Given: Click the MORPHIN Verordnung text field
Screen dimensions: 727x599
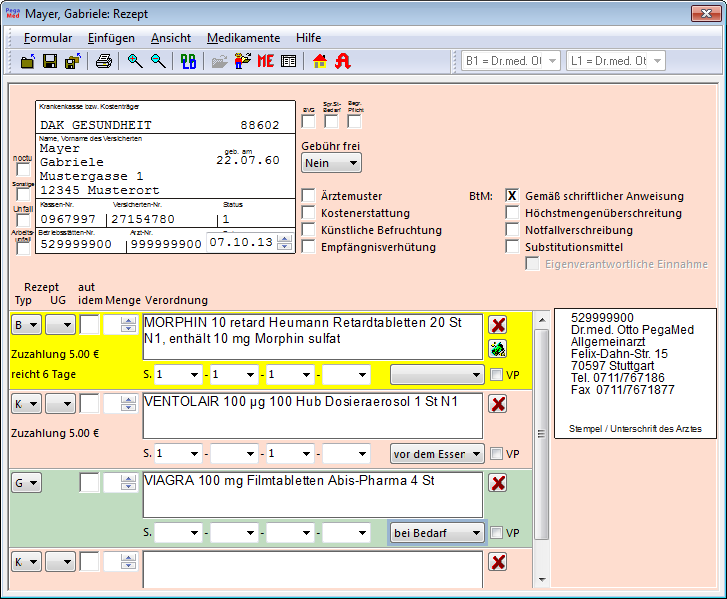Looking at the screenshot, I should pos(311,337).
